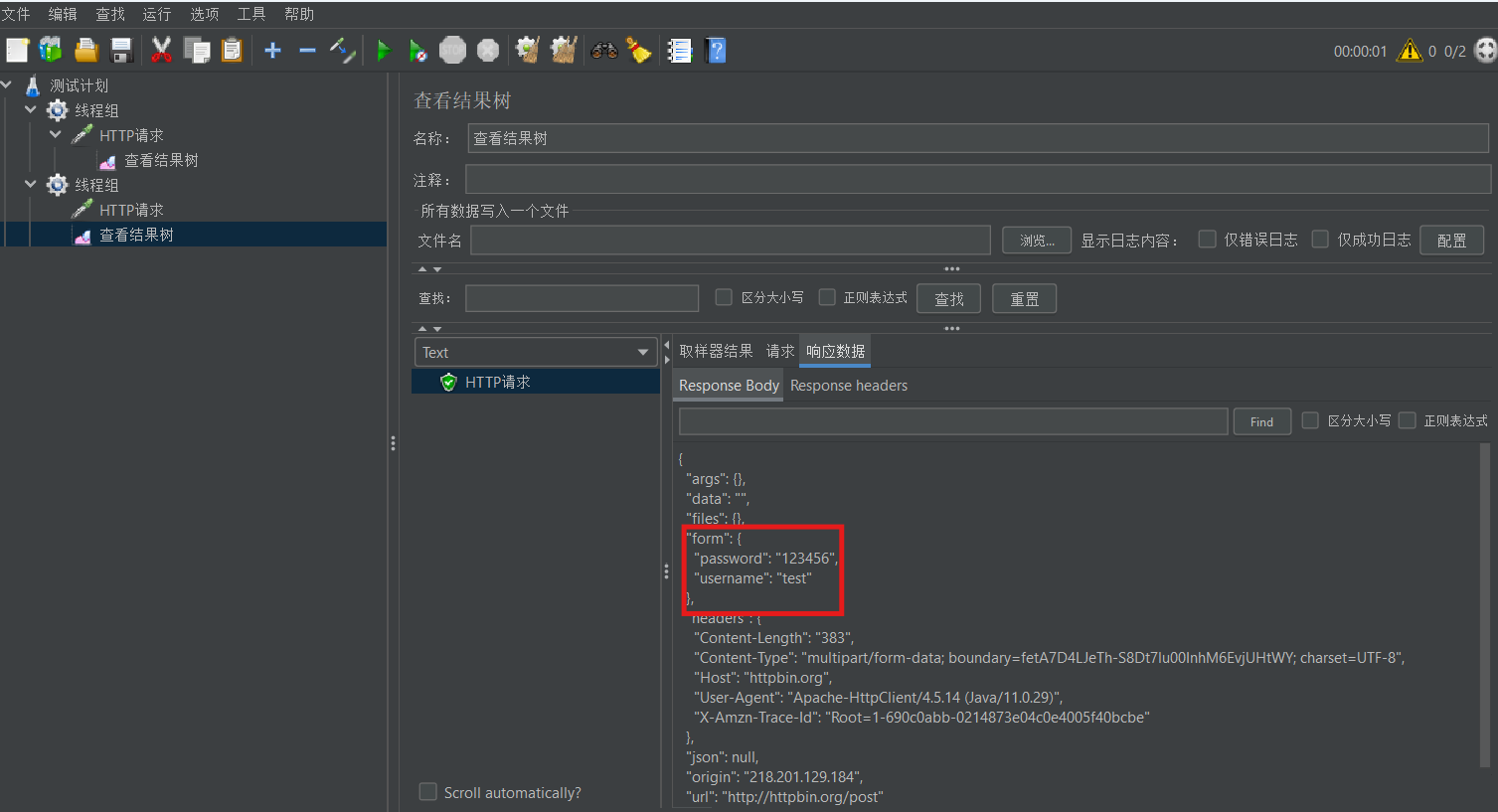
Task: Click the 查找 search button
Action: pos(949,298)
